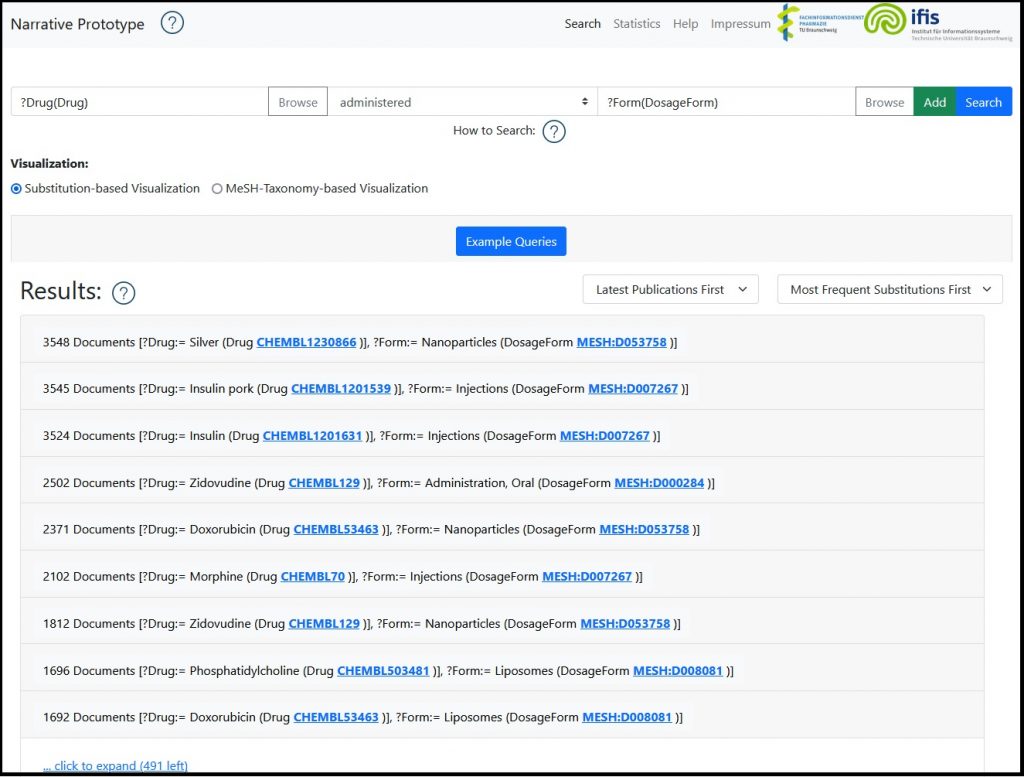
Task: Expand the remaining 491 results
Action: tap(115, 766)
